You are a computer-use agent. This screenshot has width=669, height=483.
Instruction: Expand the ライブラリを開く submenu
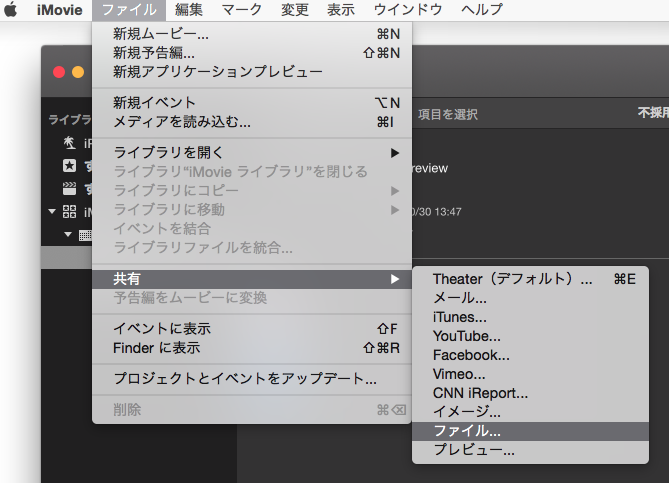pos(252,153)
